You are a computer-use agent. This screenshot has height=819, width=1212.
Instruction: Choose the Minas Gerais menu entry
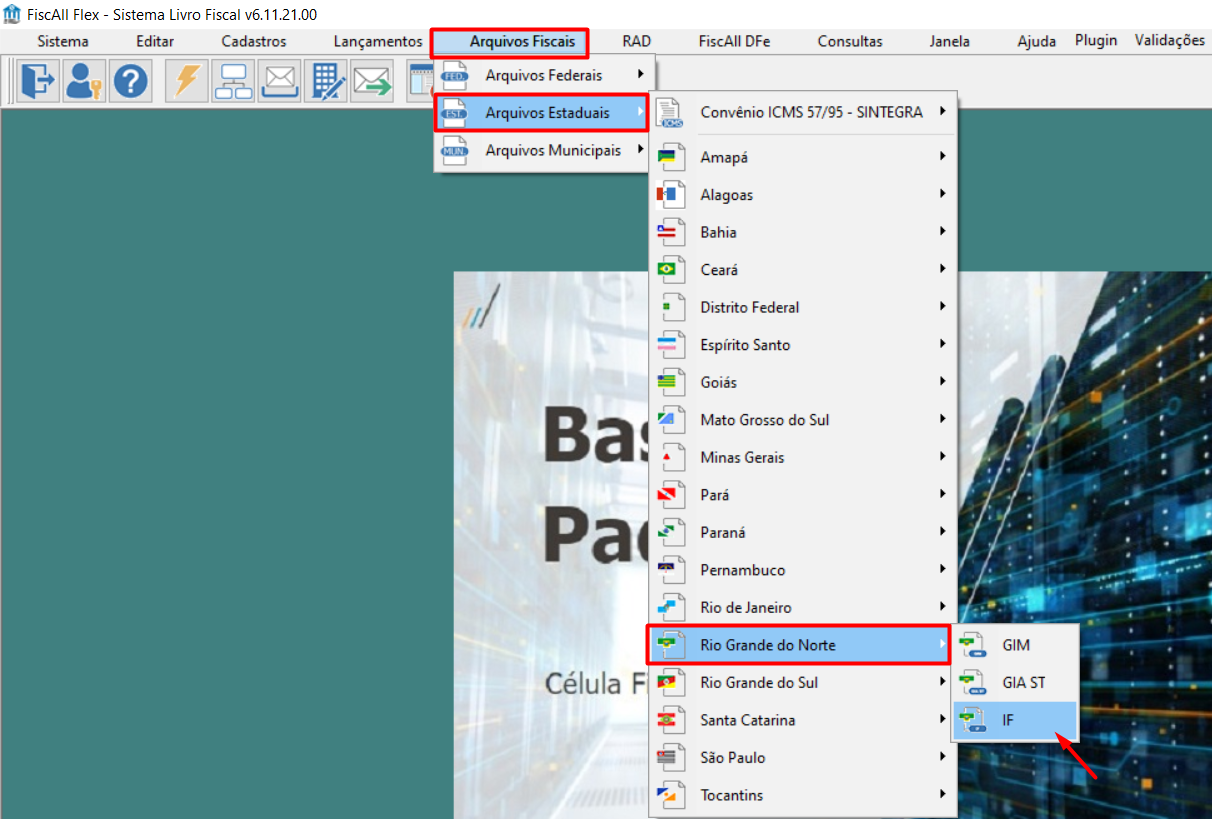tap(803, 458)
